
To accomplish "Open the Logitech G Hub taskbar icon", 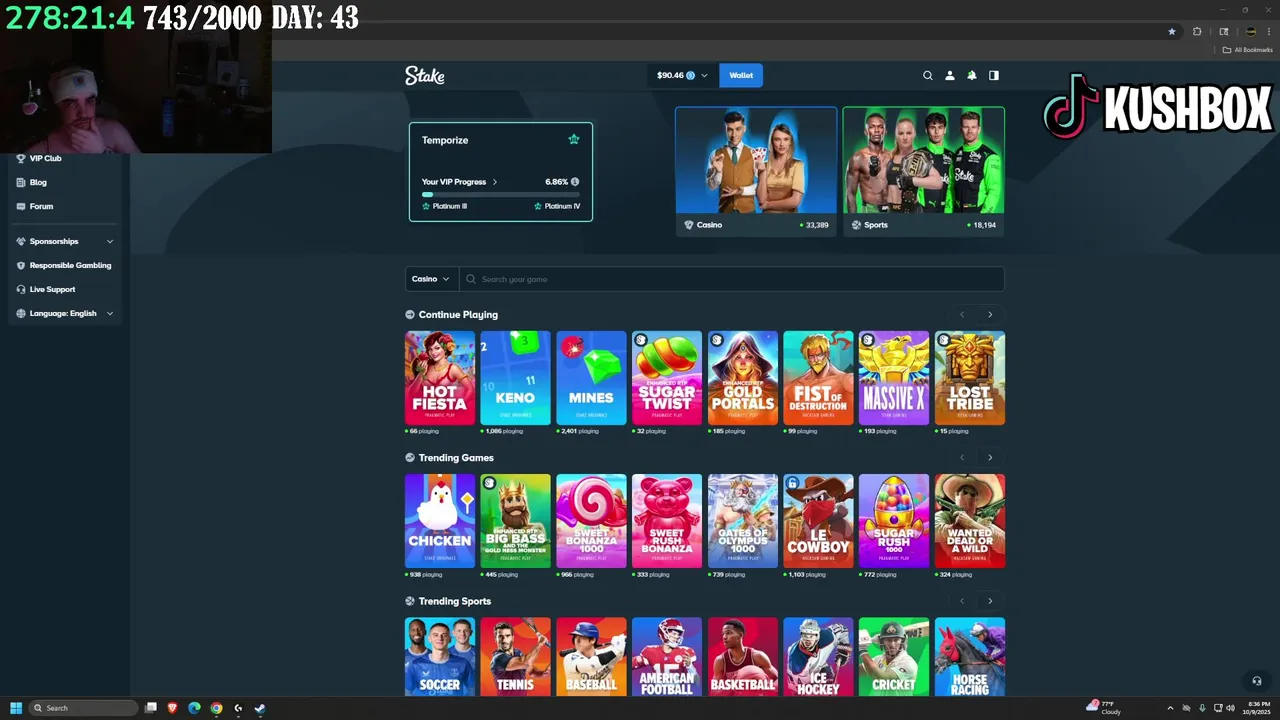I will click(238, 708).
